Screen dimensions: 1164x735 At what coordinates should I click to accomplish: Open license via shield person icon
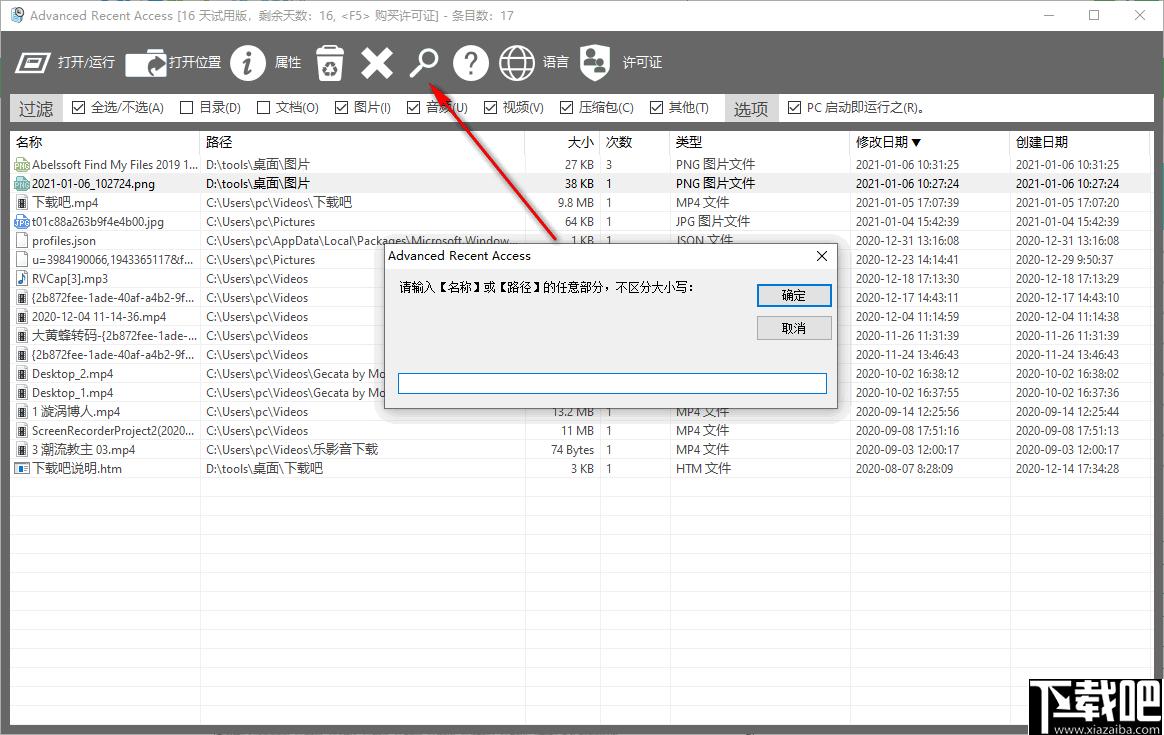(x=595, y=62)
